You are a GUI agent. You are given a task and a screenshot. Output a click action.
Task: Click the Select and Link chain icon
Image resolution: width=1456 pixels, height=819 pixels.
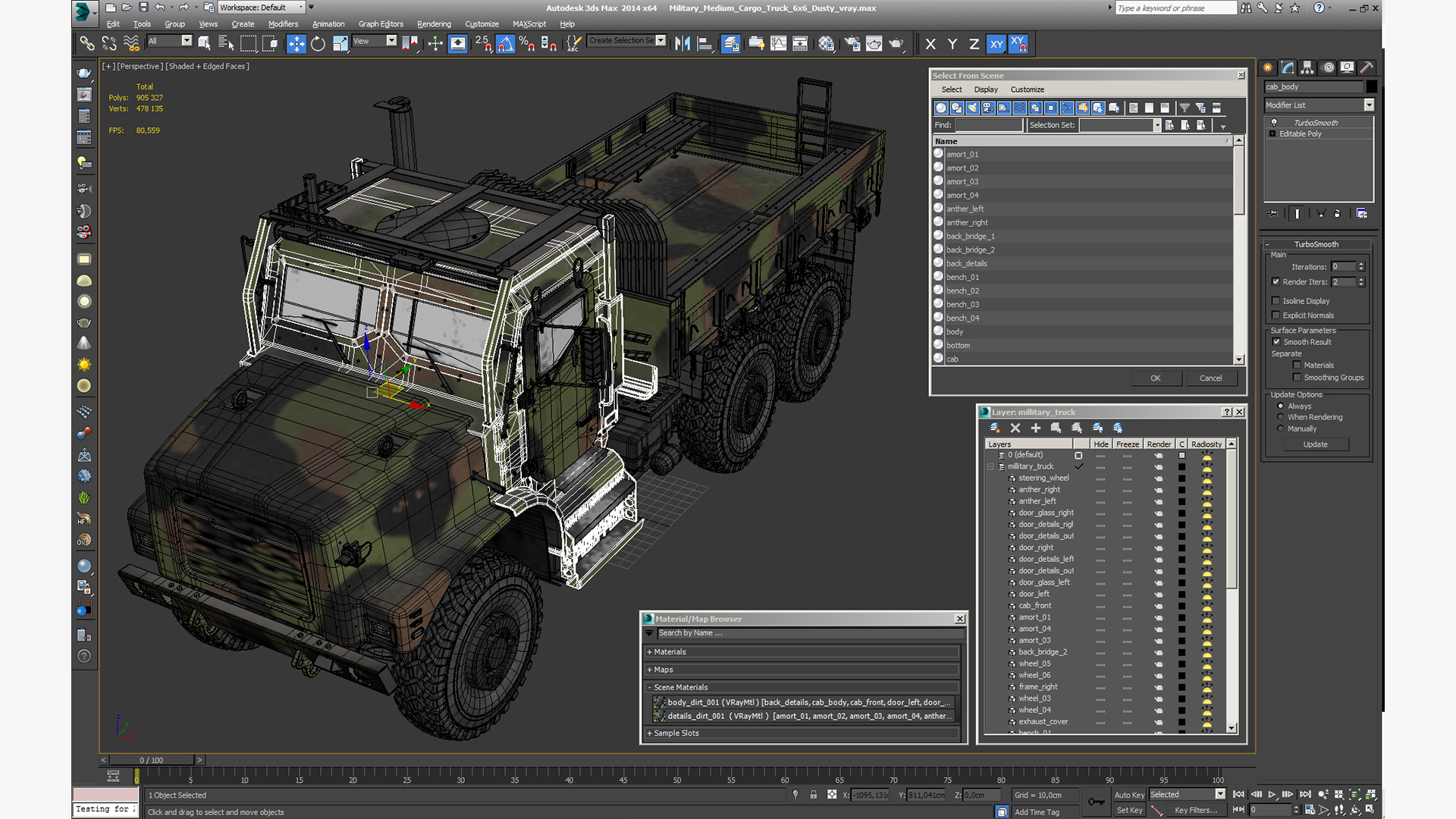coord(87,44)
